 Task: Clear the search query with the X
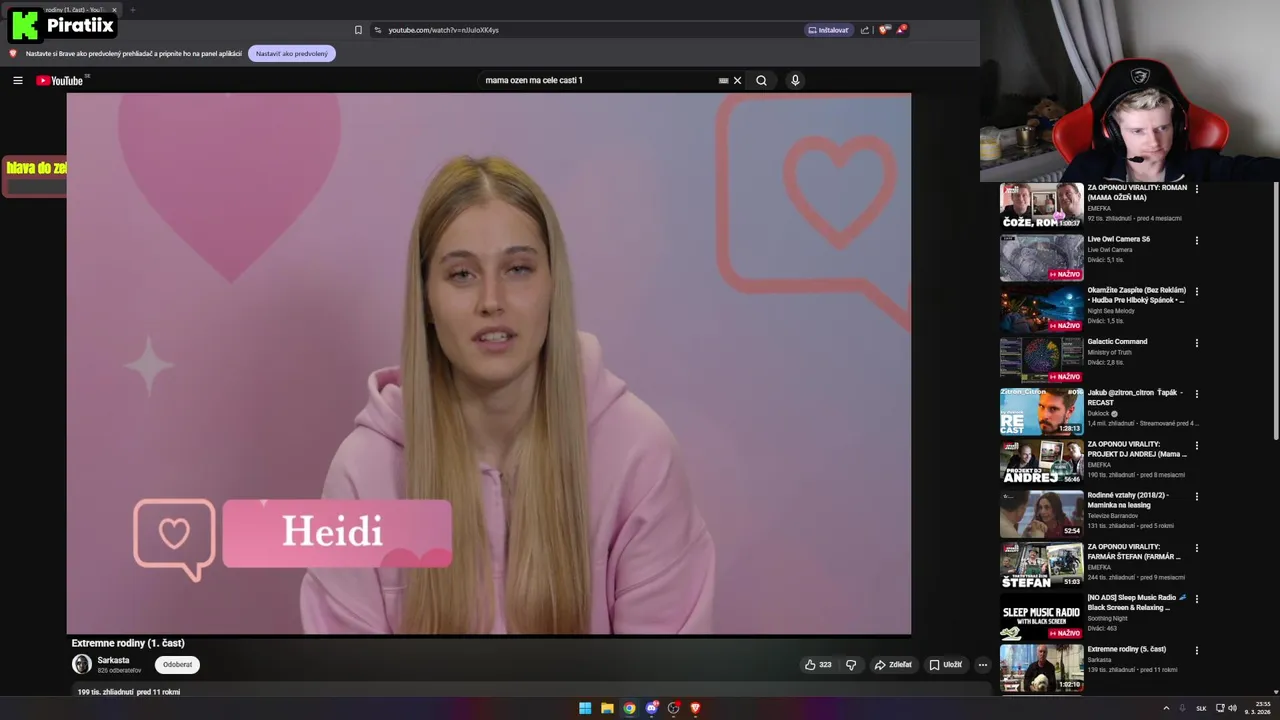[x=738, y=81]
